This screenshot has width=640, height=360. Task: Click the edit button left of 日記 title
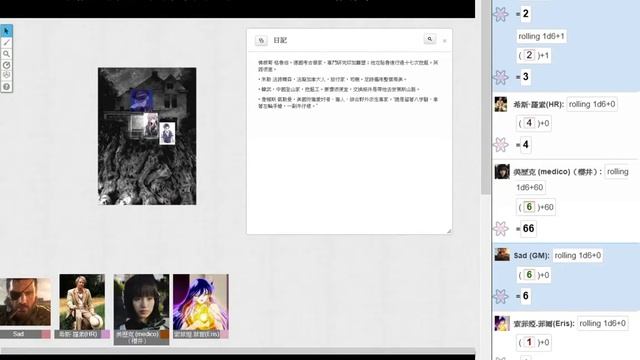point(261,40)
